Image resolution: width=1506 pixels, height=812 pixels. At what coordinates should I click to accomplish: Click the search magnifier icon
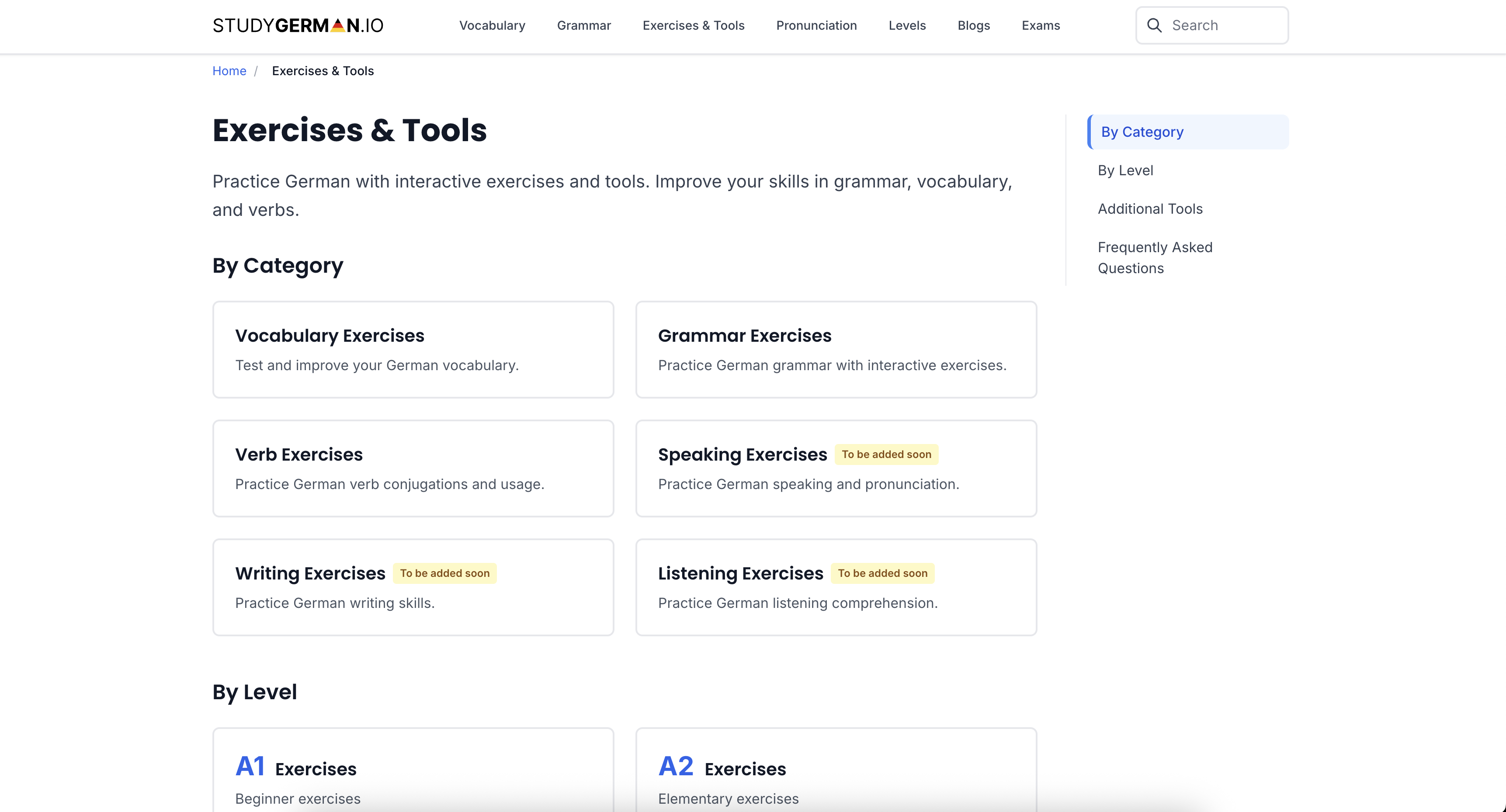[x=1155, y=25]
